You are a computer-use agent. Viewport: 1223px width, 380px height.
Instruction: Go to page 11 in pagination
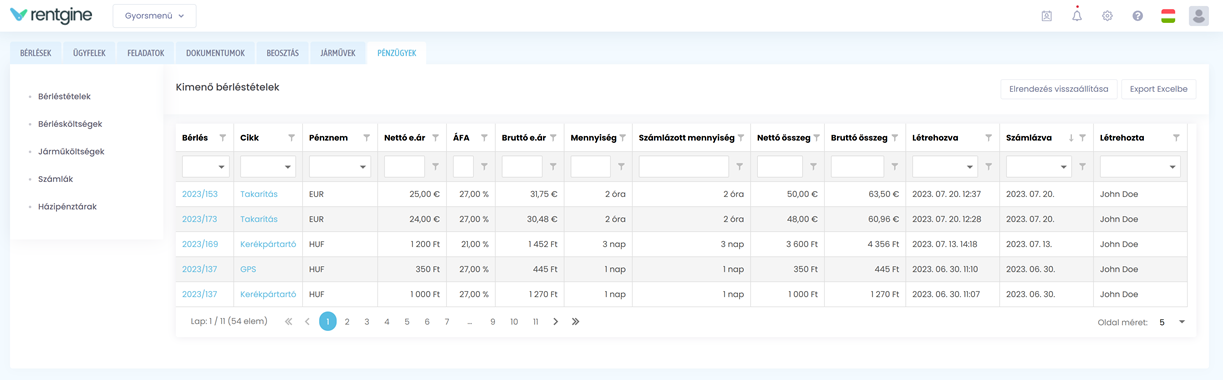535,322
